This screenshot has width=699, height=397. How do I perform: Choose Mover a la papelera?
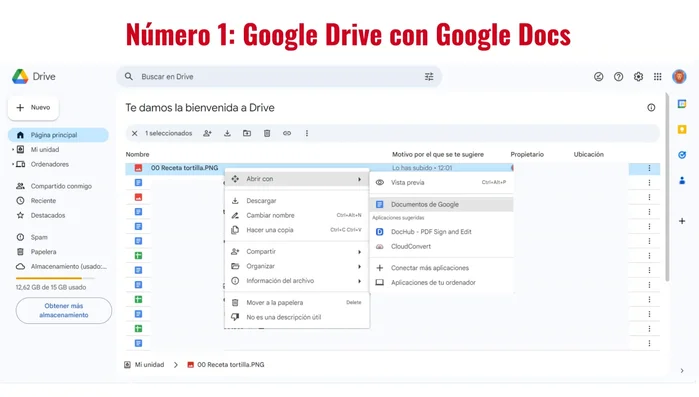click(297, 303)
